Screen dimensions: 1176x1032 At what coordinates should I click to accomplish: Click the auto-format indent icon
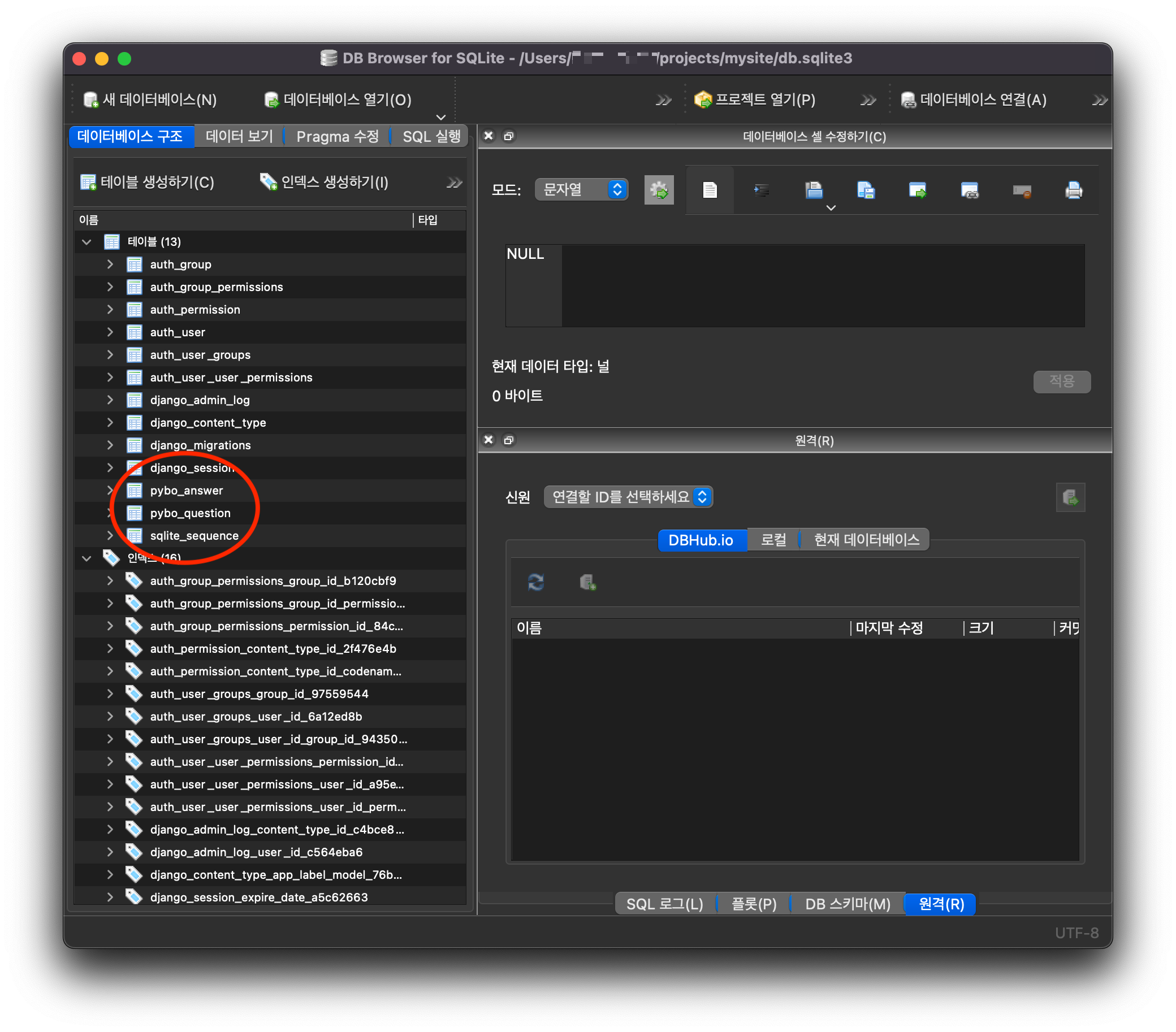pos(761,190)
